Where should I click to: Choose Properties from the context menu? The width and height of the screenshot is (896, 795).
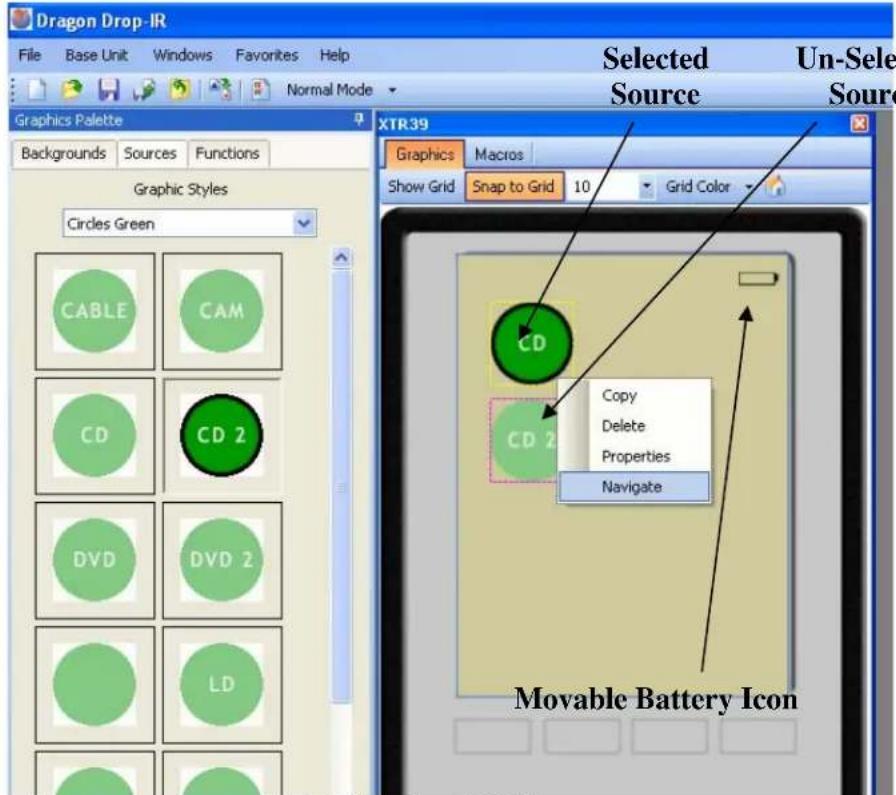(634, 456)
